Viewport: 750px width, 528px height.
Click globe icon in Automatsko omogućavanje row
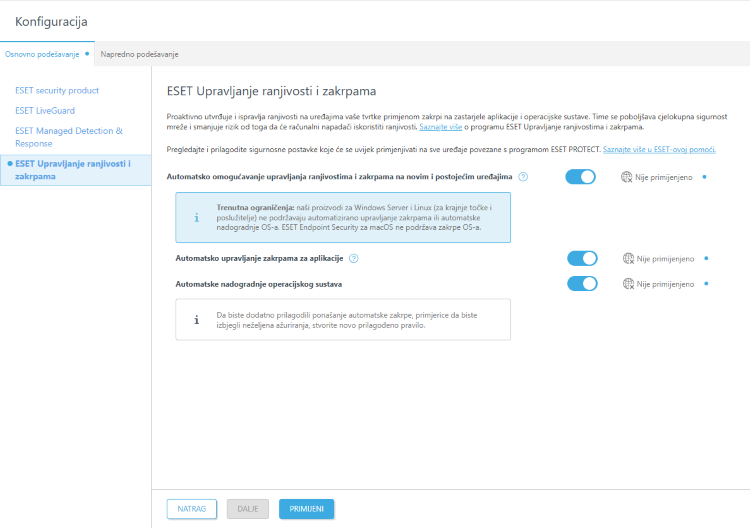coord(627,177)
